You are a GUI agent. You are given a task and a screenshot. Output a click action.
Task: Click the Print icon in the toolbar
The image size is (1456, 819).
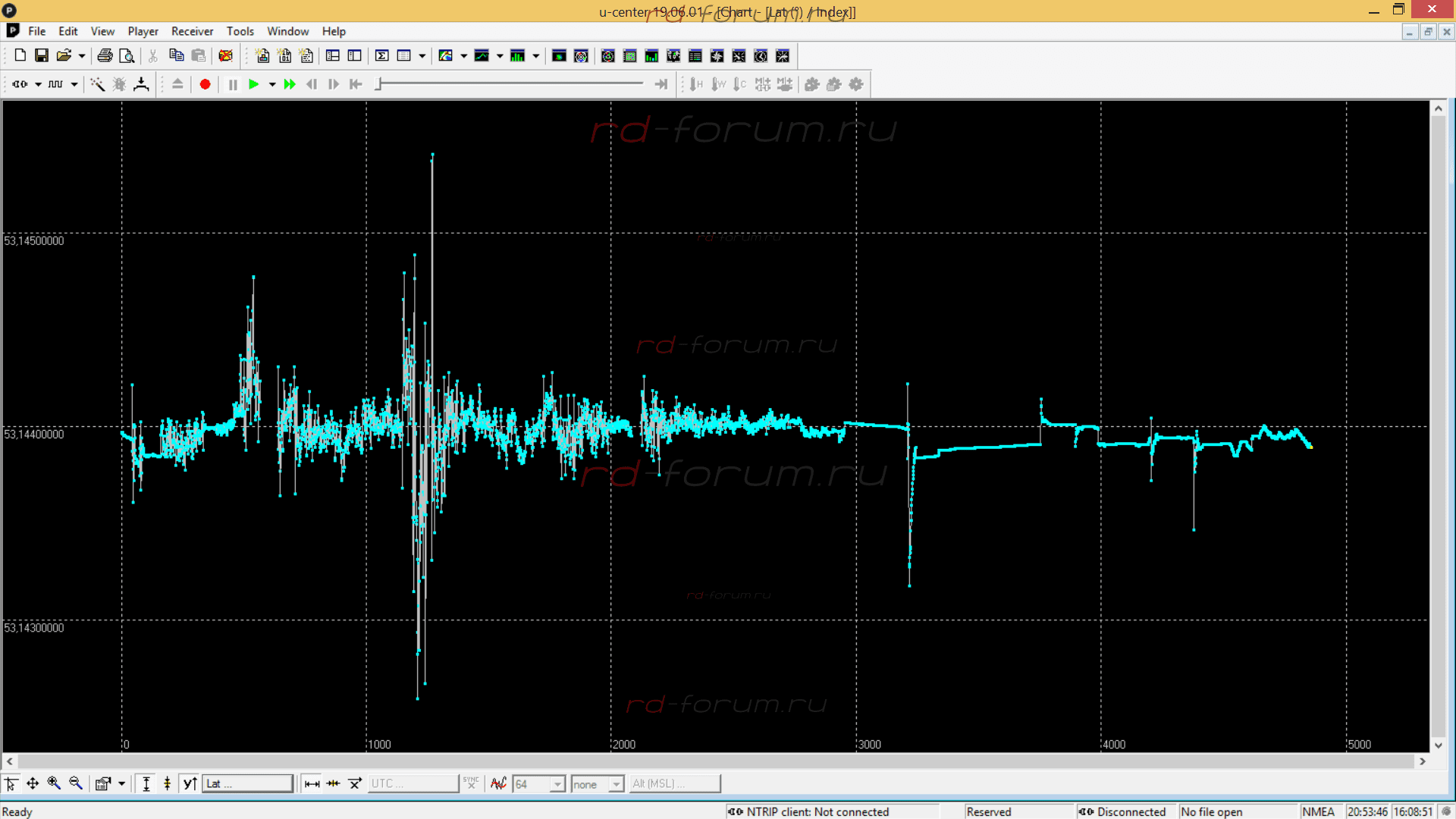(105, 55)
